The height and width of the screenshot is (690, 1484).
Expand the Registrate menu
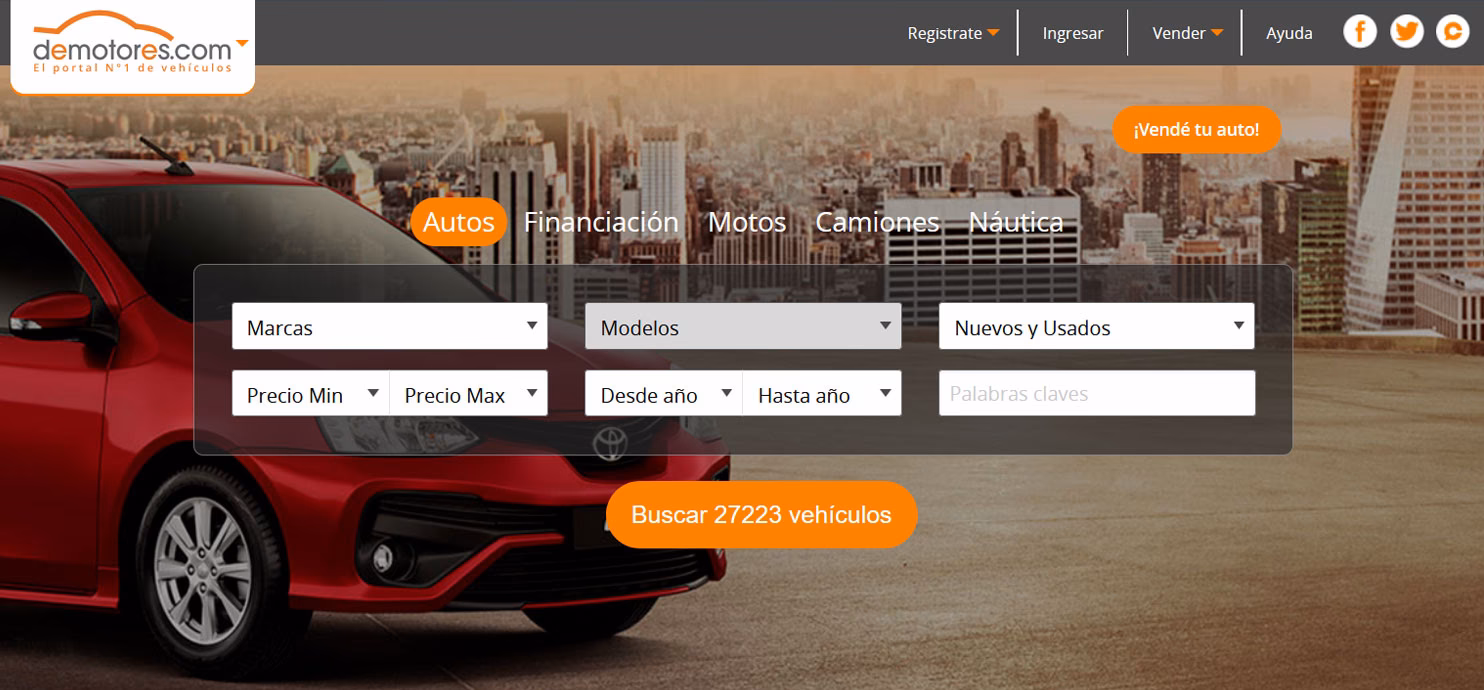click(x=952, y=32)
